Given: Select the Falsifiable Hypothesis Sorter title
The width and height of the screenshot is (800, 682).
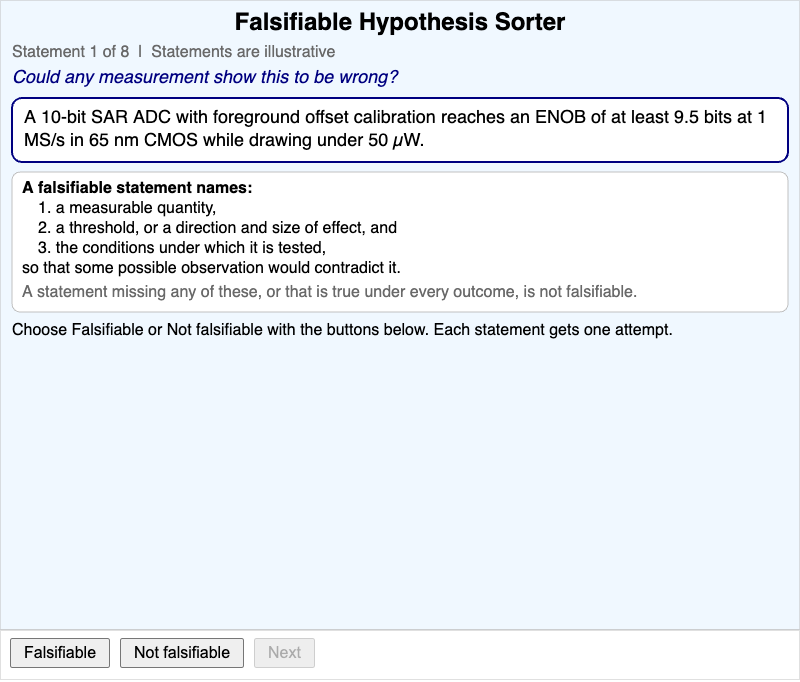Looking at the screenshot, I should [399, 22].
